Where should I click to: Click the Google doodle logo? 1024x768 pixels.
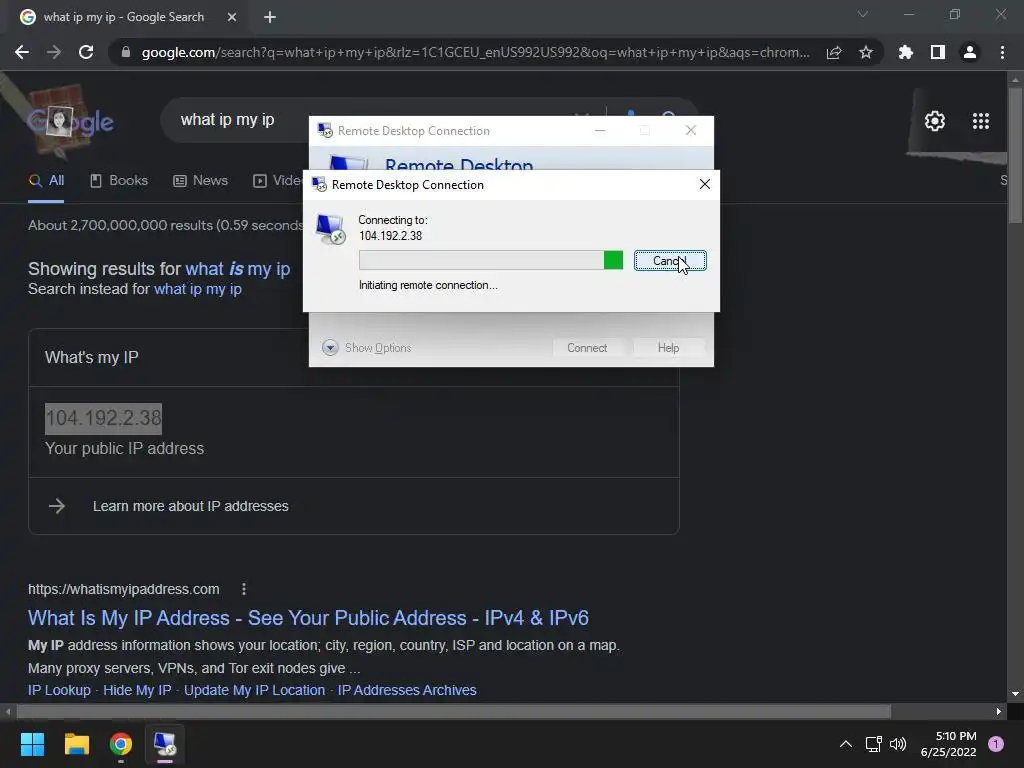(69, 121)
